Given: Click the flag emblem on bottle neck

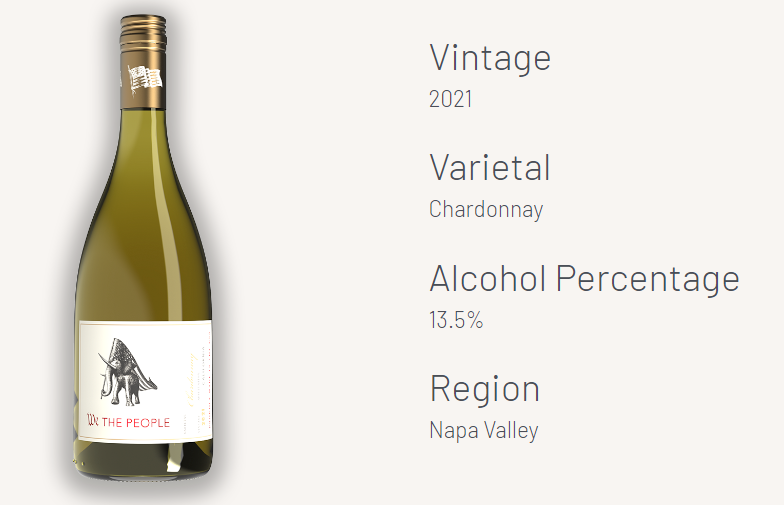Looking at the screenshot, I should point(145,79).
